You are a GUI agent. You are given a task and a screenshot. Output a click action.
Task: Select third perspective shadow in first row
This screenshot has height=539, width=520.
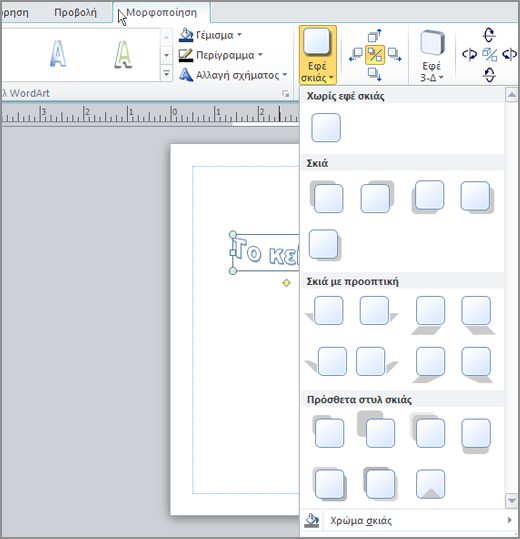click(428, 315)
